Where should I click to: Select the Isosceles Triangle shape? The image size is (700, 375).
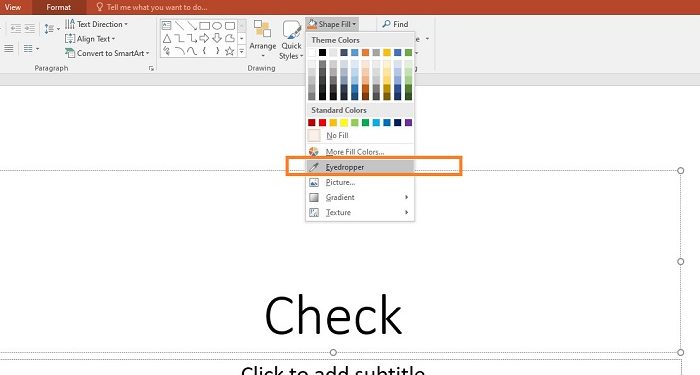click(167, 38)
